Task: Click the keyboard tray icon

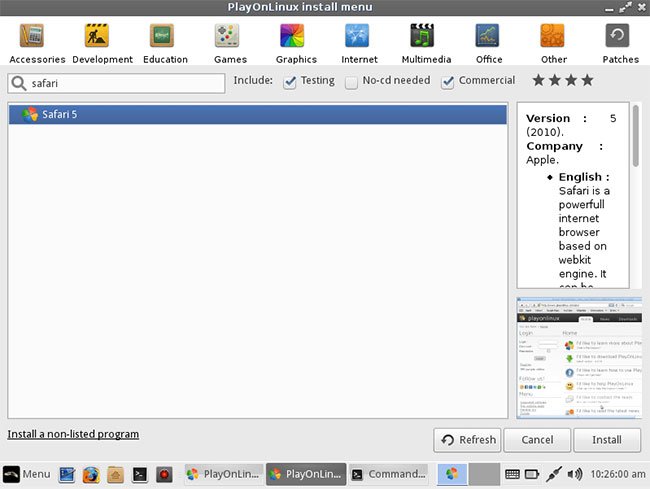Action: [x=512, y=474]
